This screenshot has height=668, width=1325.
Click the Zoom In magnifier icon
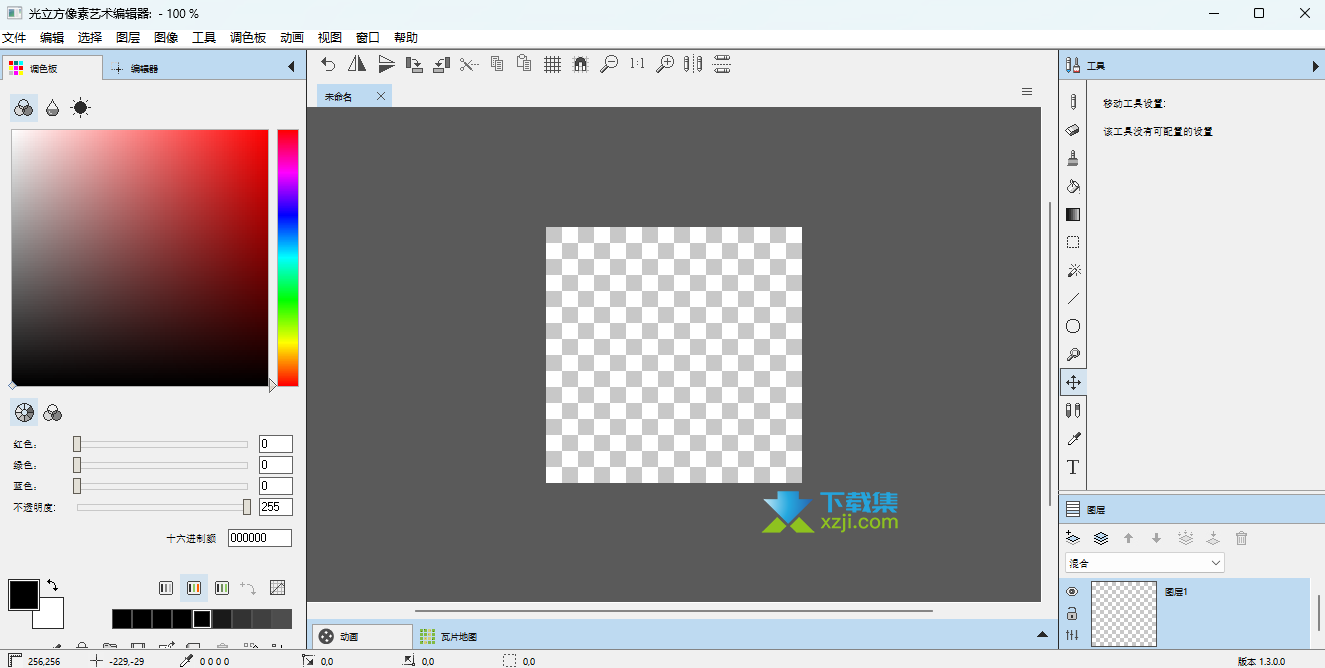pos(664,65)
